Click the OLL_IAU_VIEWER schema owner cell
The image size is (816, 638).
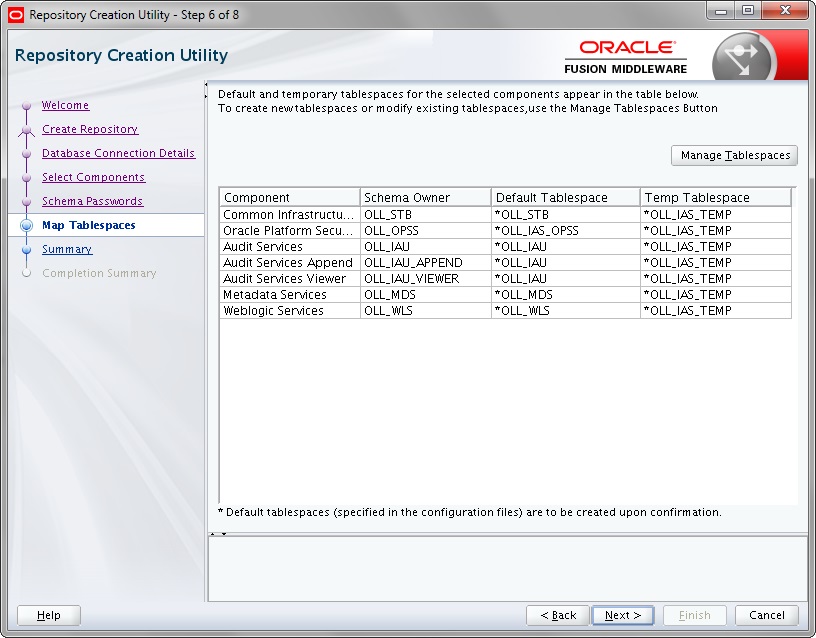click(x=426, y=279)
